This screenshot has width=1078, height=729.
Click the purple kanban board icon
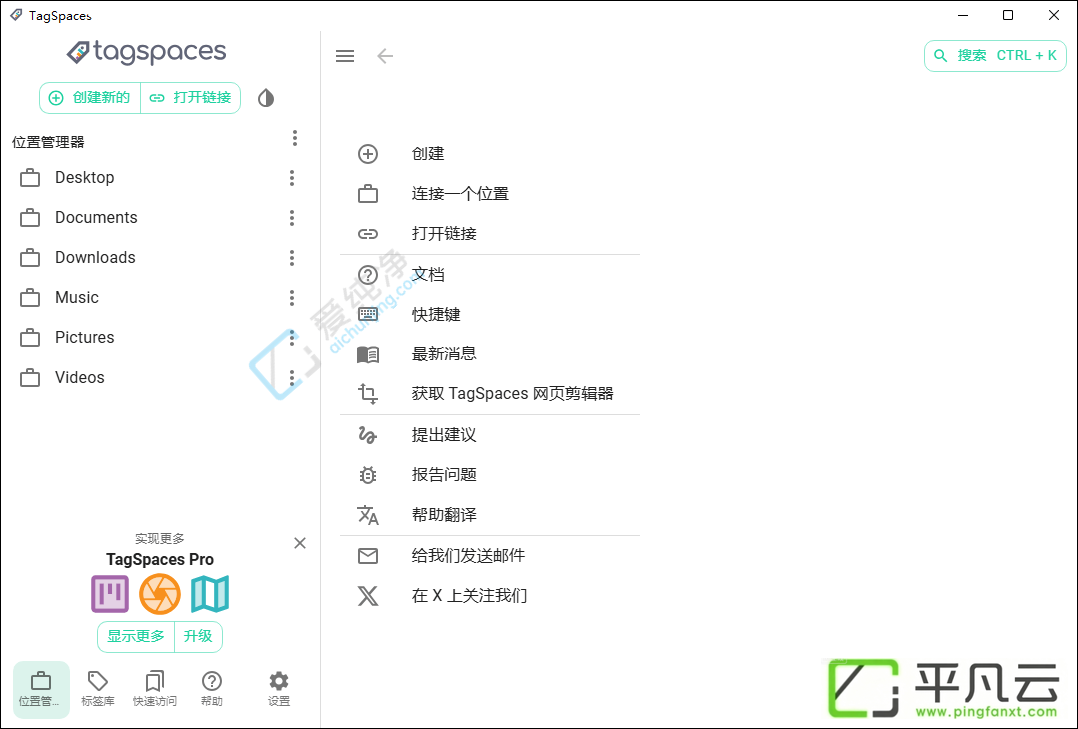(110, 594)
